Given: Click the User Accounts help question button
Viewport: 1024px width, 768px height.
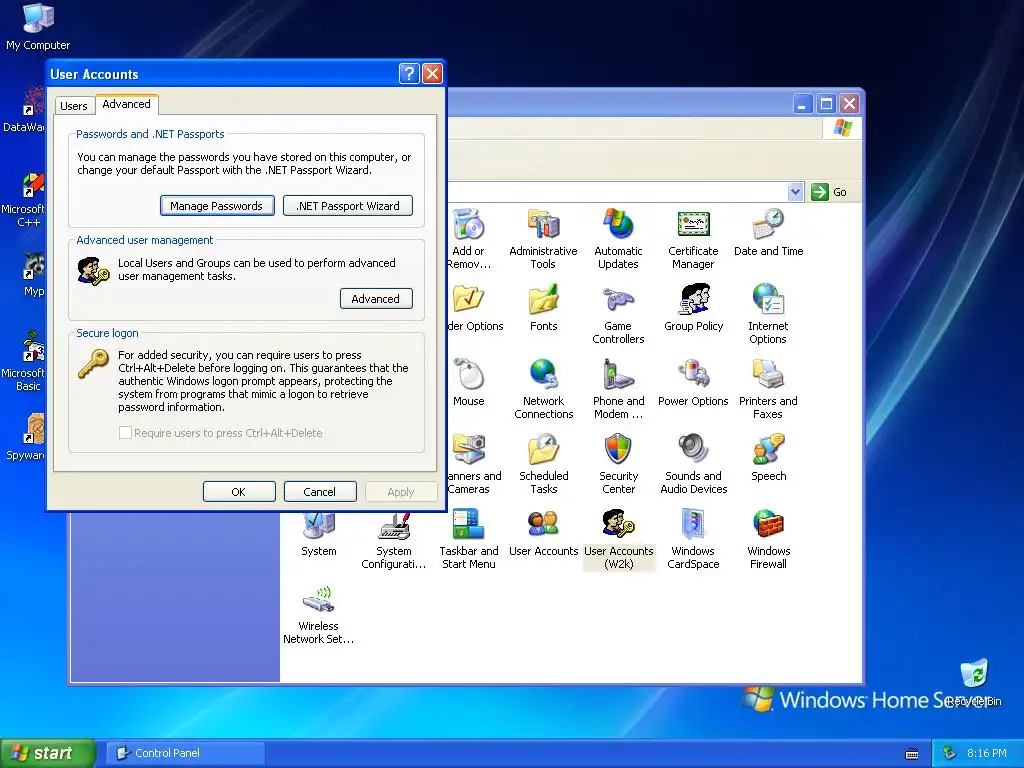Looking at the screenshot, I should pos(409,73).
